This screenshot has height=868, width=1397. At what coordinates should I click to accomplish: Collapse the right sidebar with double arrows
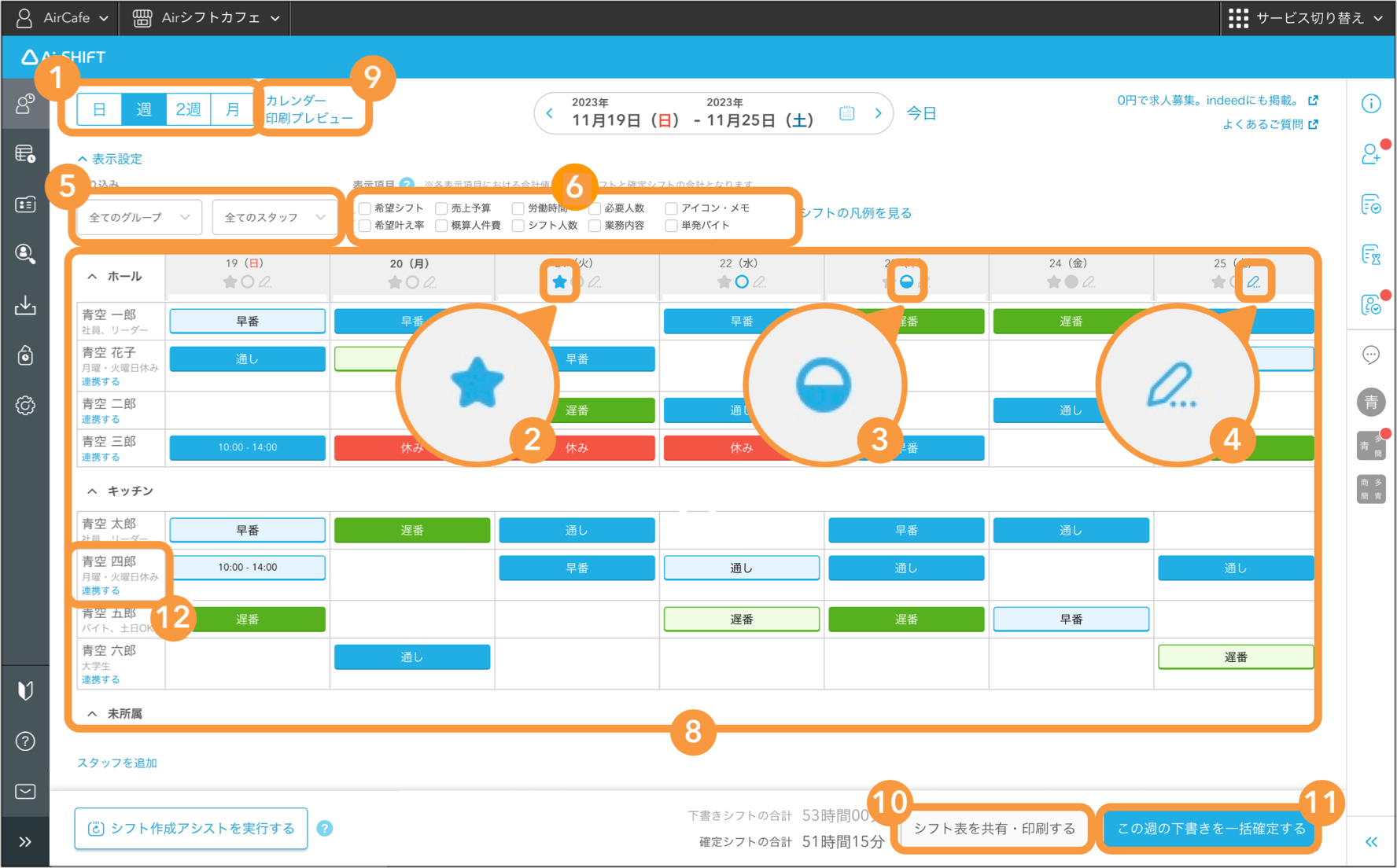point(1371,842)
